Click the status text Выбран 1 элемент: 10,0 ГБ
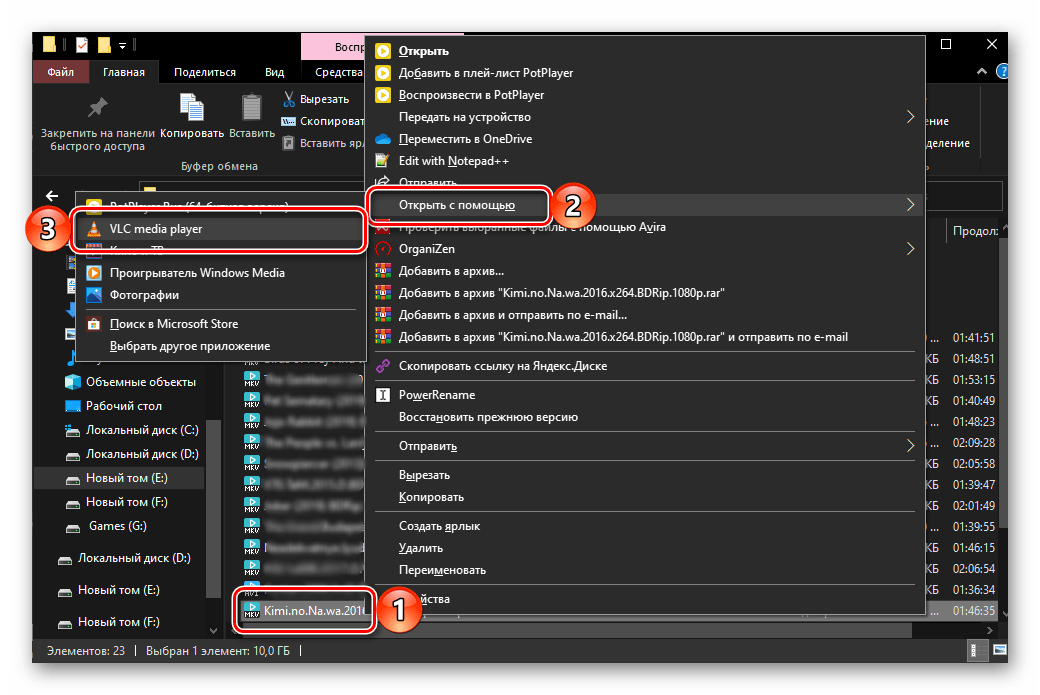Viewport: 1040px width, 695px height. (x=218, y=651)
